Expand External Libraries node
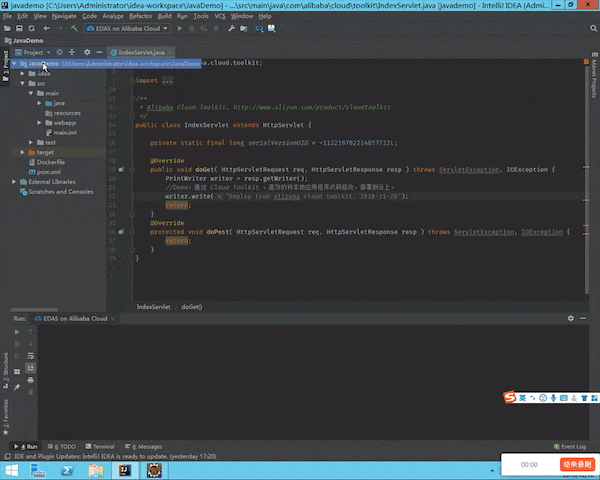This screenshot has width=600, height=480. [14, 182]
